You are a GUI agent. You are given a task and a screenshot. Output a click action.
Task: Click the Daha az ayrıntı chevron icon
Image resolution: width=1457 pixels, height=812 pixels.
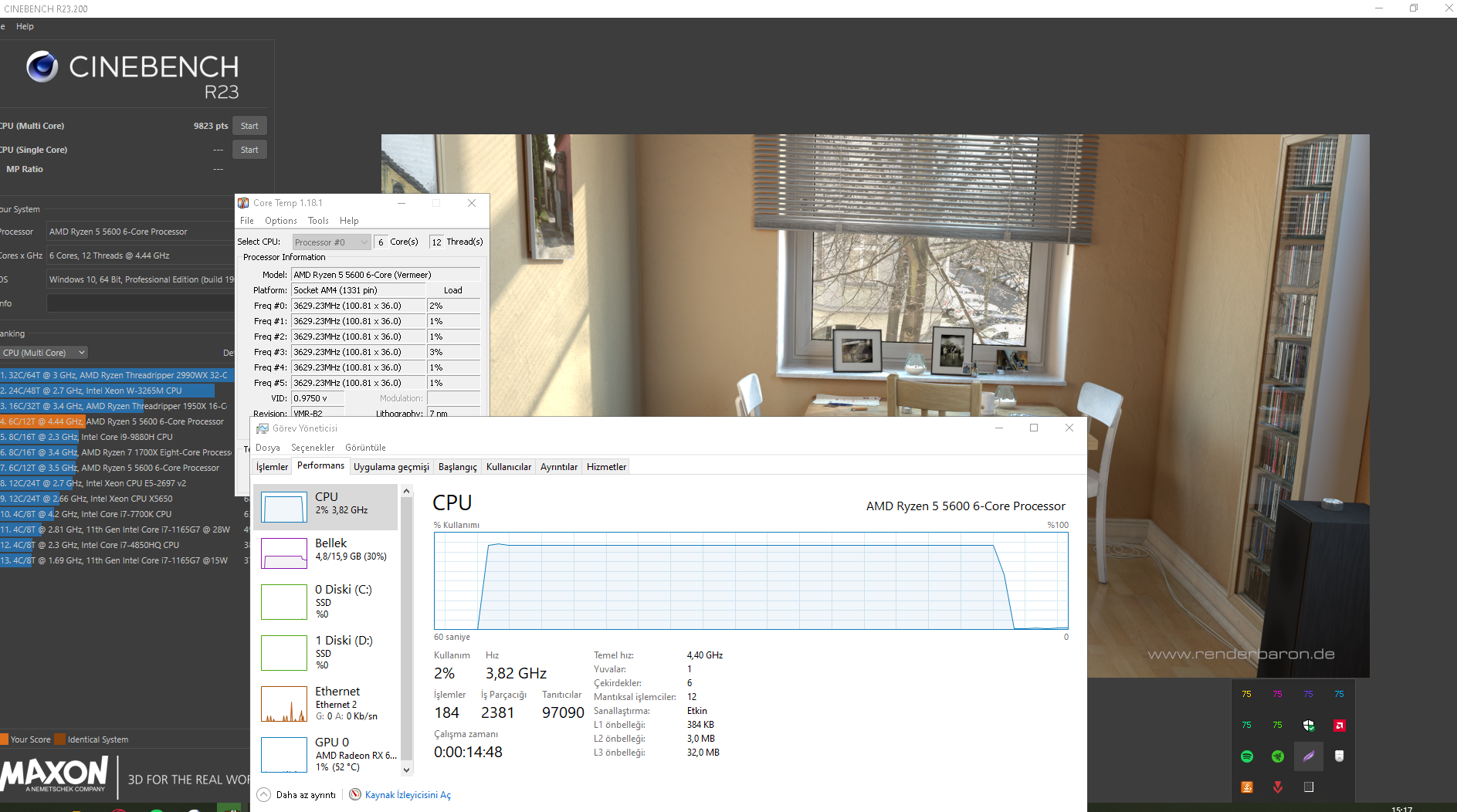click(x=264, y=794)
